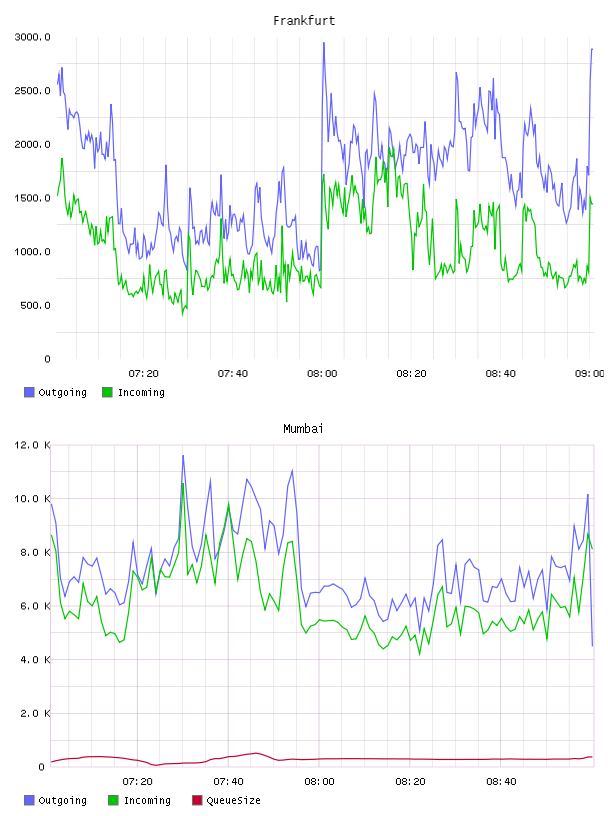Viewport: 608px width, 816px height.
Task: Click the Outgoing label in Mumbai legend
Action: click(x=62, y=800)
